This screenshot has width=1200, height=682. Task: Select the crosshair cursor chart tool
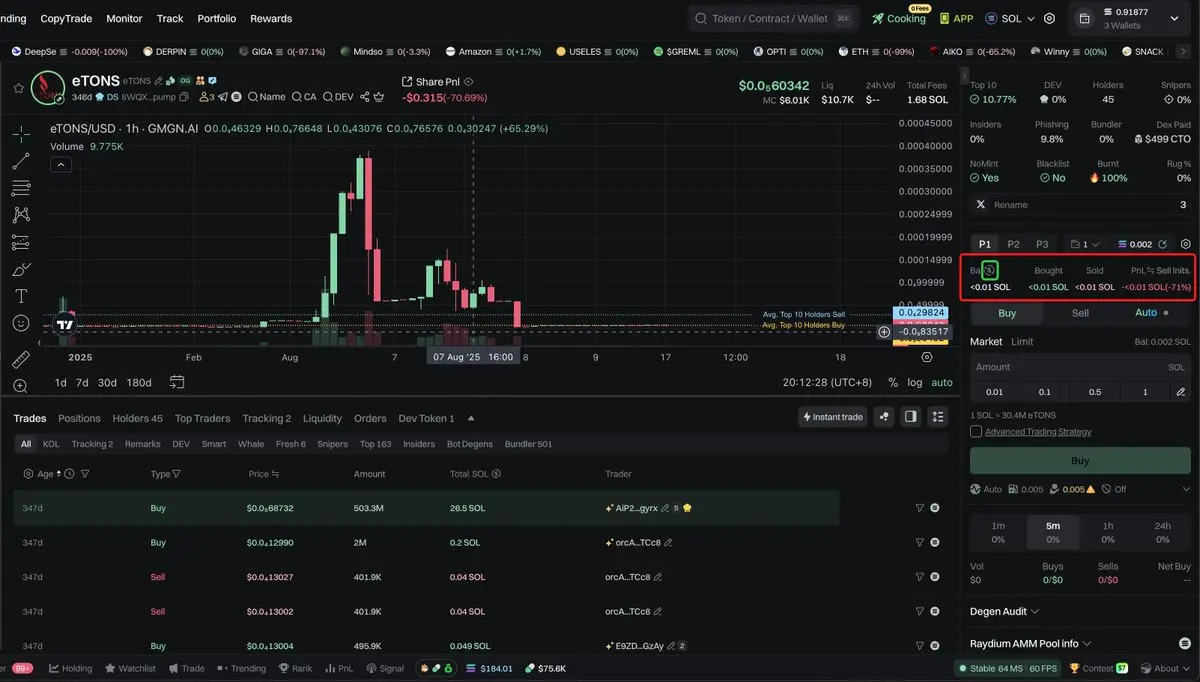21,134
